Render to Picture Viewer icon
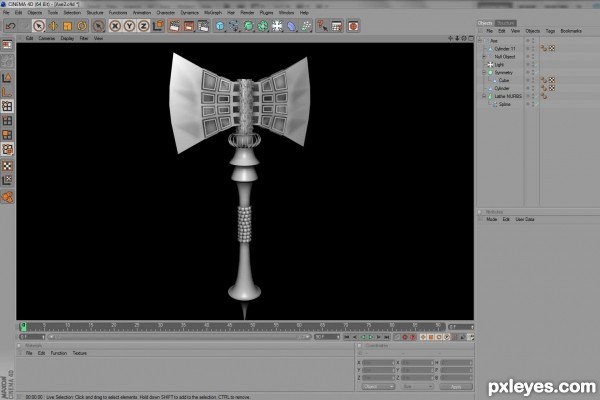600x400 pixels. click(189, 26)
